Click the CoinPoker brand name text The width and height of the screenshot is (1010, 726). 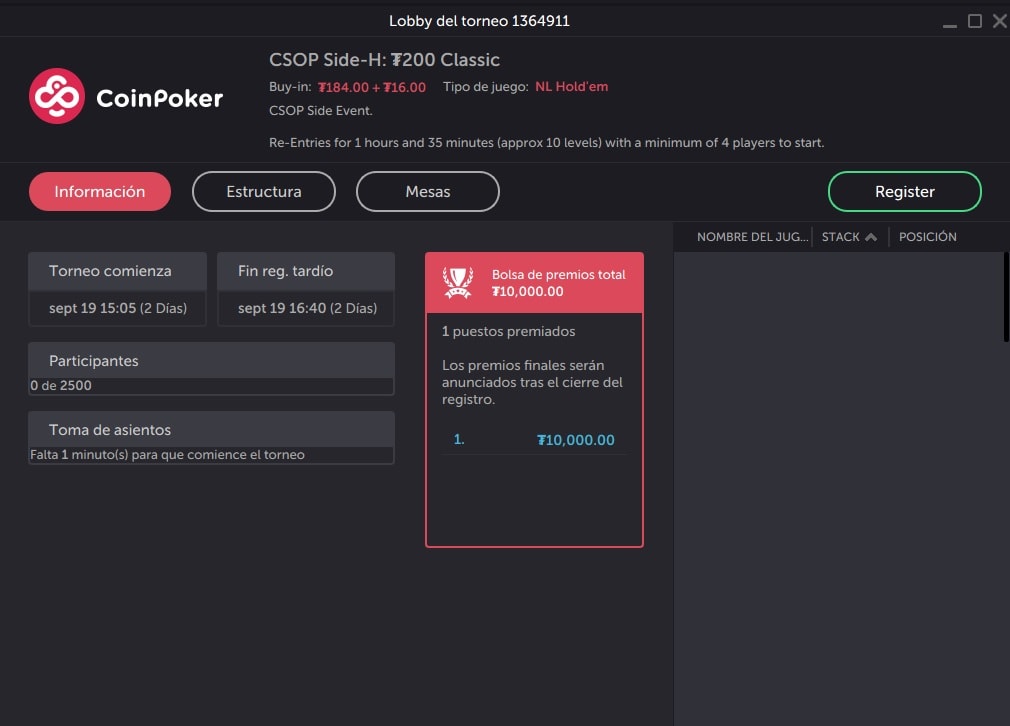(x=160, y=98)
